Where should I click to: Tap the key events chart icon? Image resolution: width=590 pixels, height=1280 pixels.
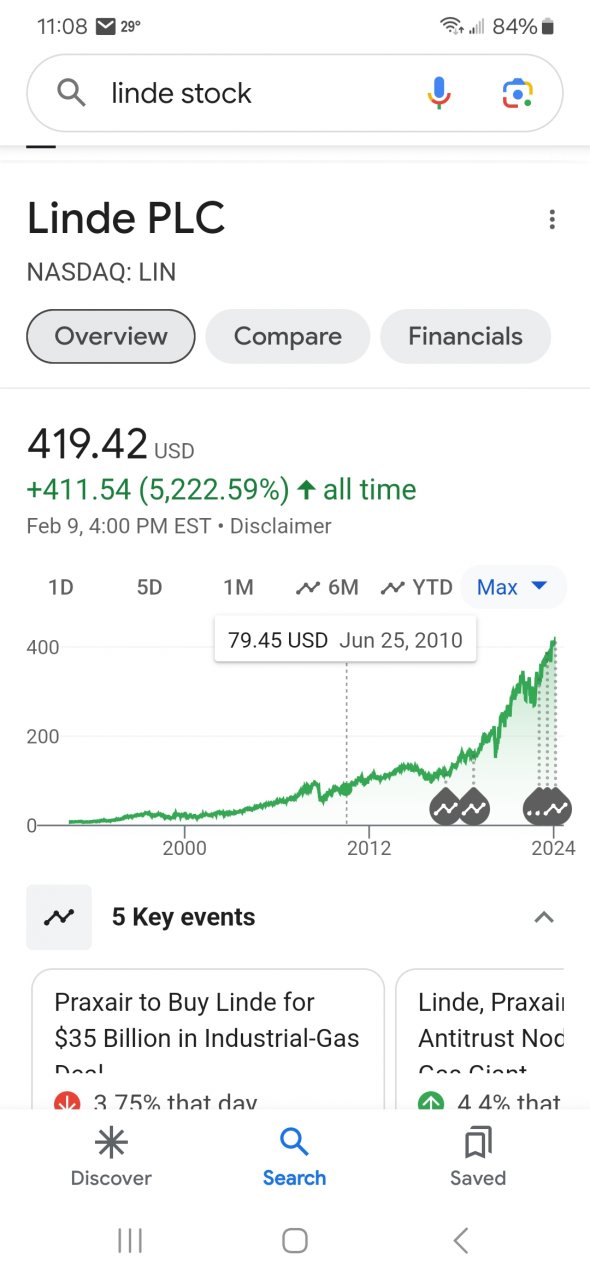59,917
